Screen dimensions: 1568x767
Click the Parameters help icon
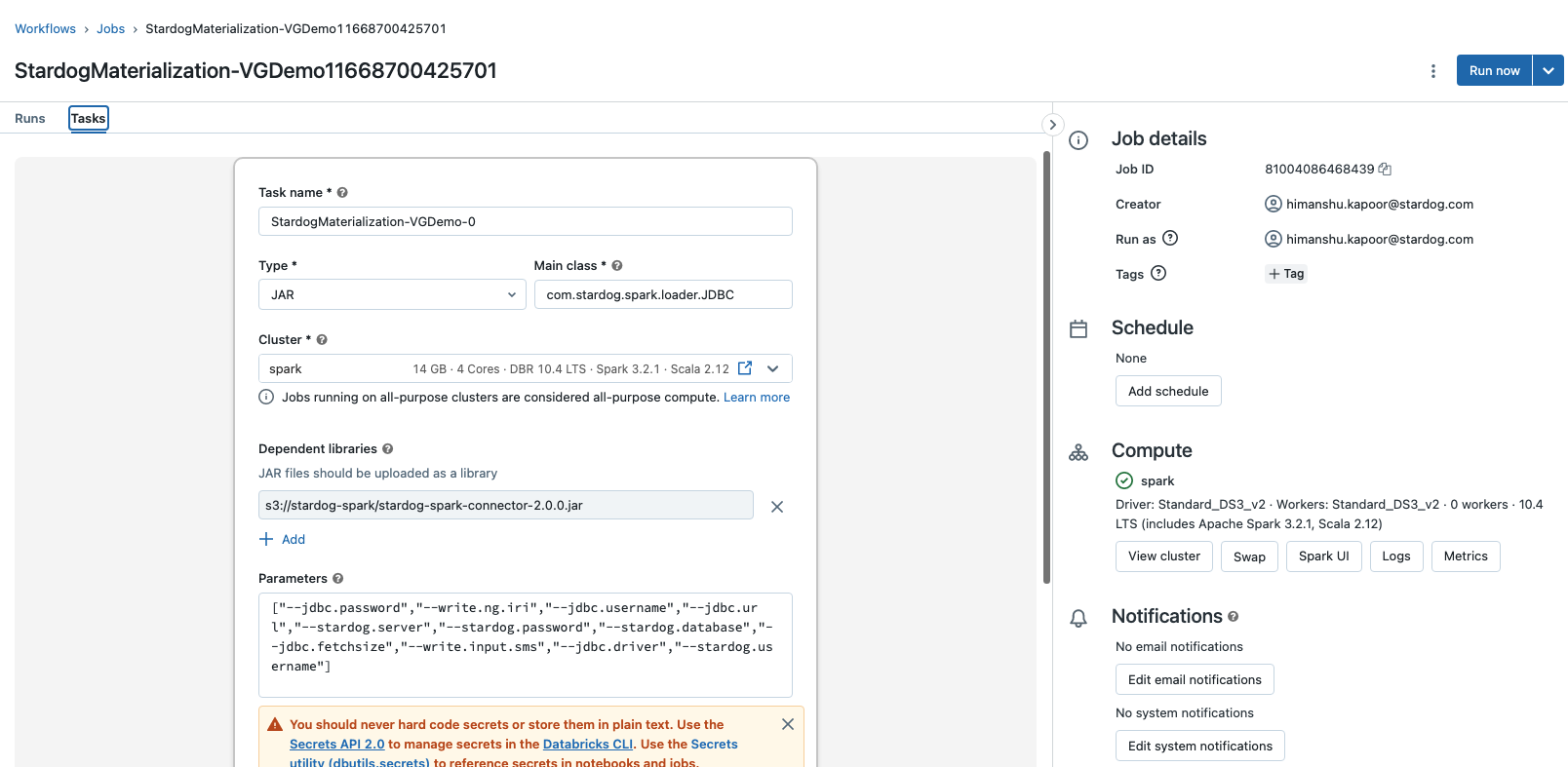coord(338,579)
